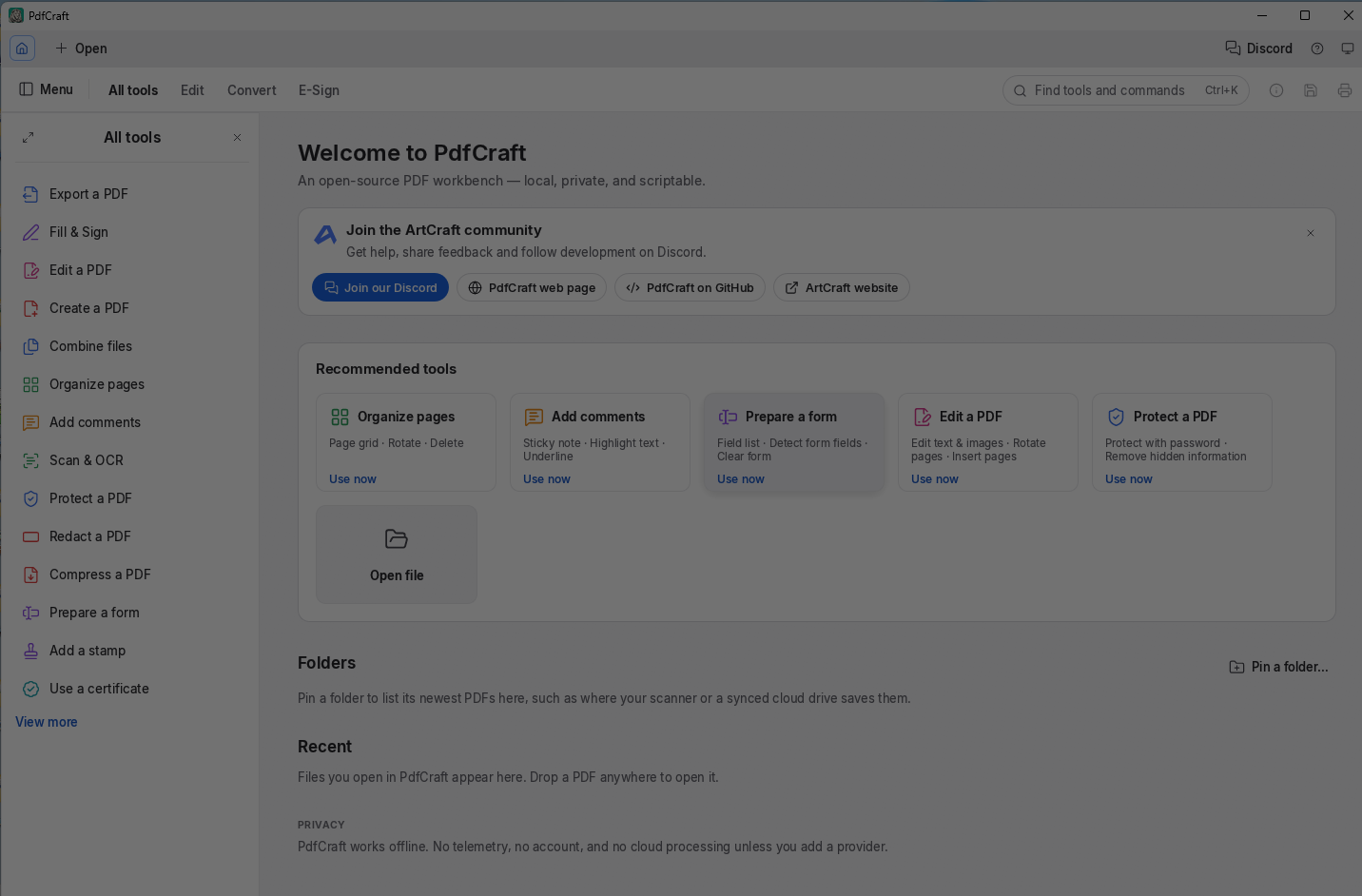This screenshot has width=1362, height=896.
Task: Click Use now under Add comments card
Action: (547, 479)
